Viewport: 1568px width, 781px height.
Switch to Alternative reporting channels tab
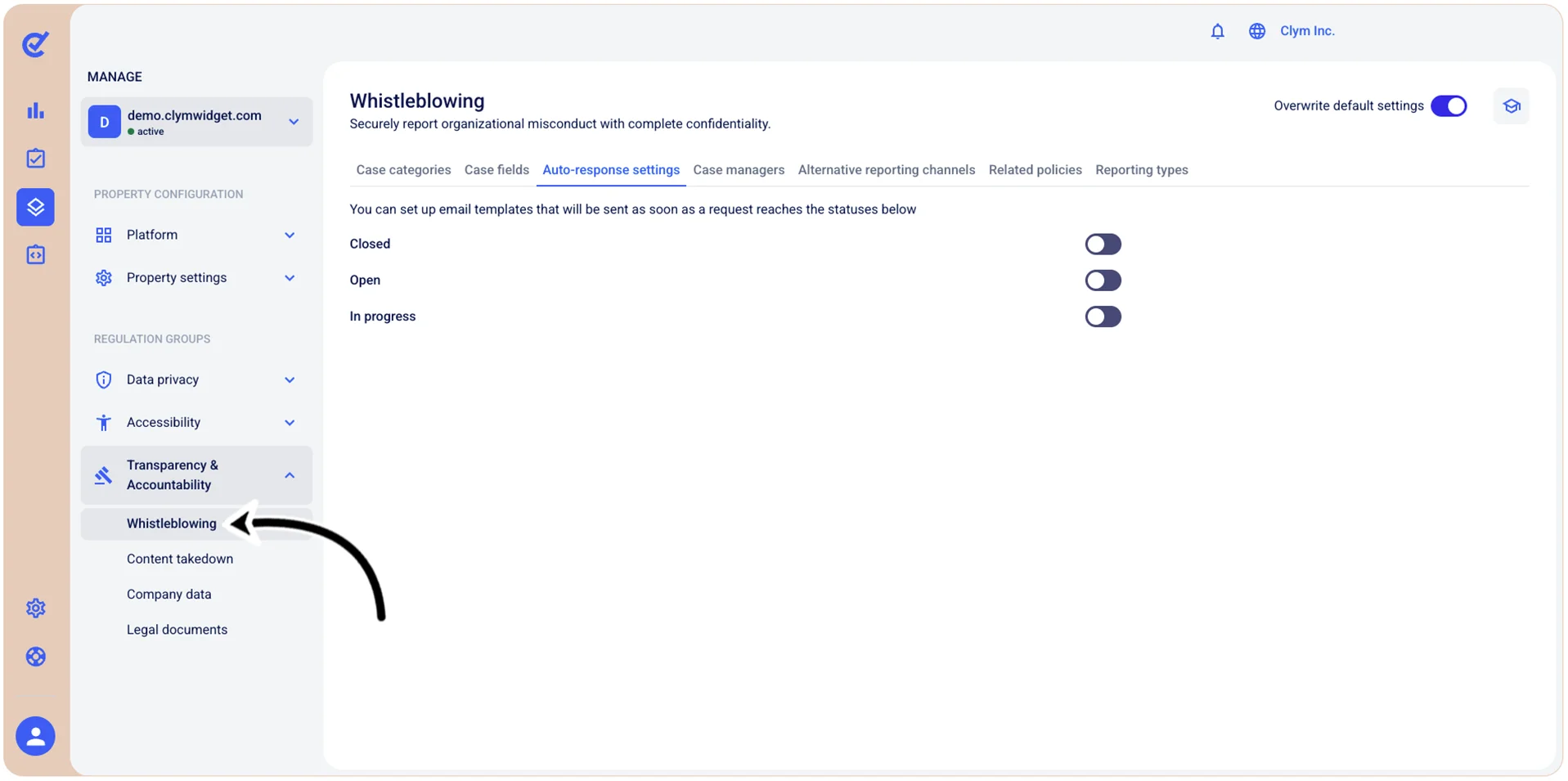[x=887, y=170]
